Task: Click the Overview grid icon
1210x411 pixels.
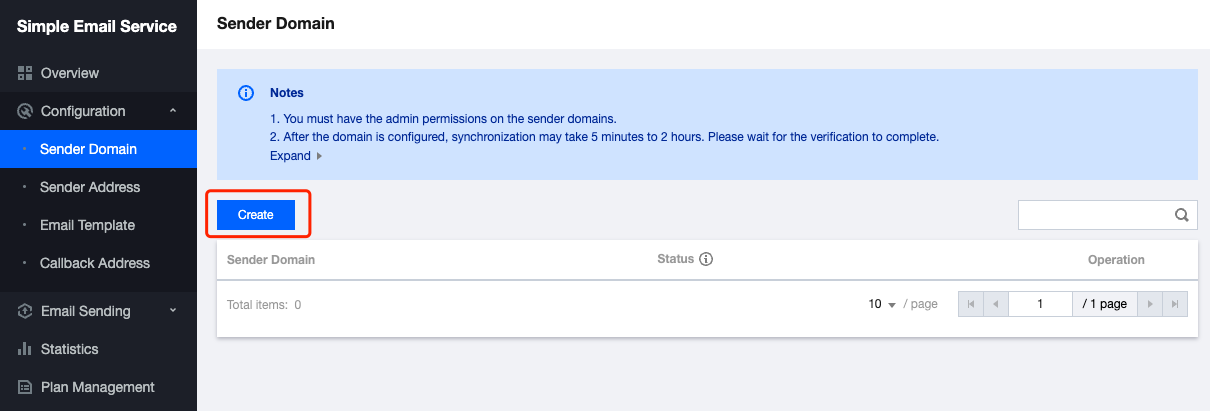Action: (x=26, y=73)
